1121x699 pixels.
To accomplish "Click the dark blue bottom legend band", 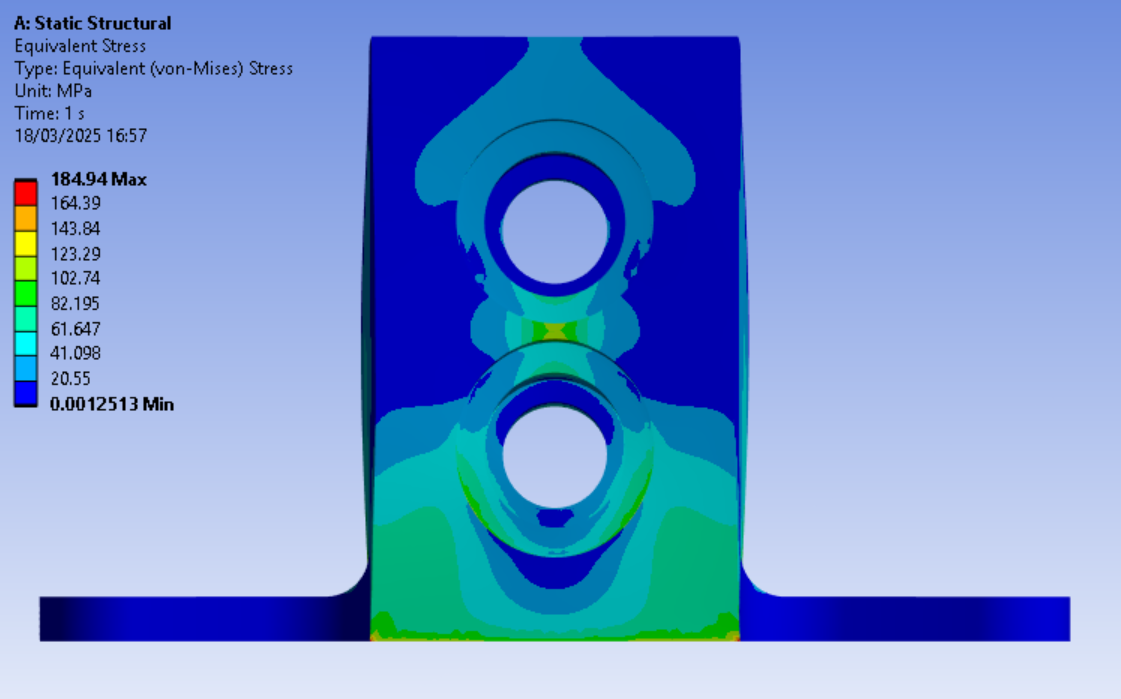I will (x=26, y=392).
